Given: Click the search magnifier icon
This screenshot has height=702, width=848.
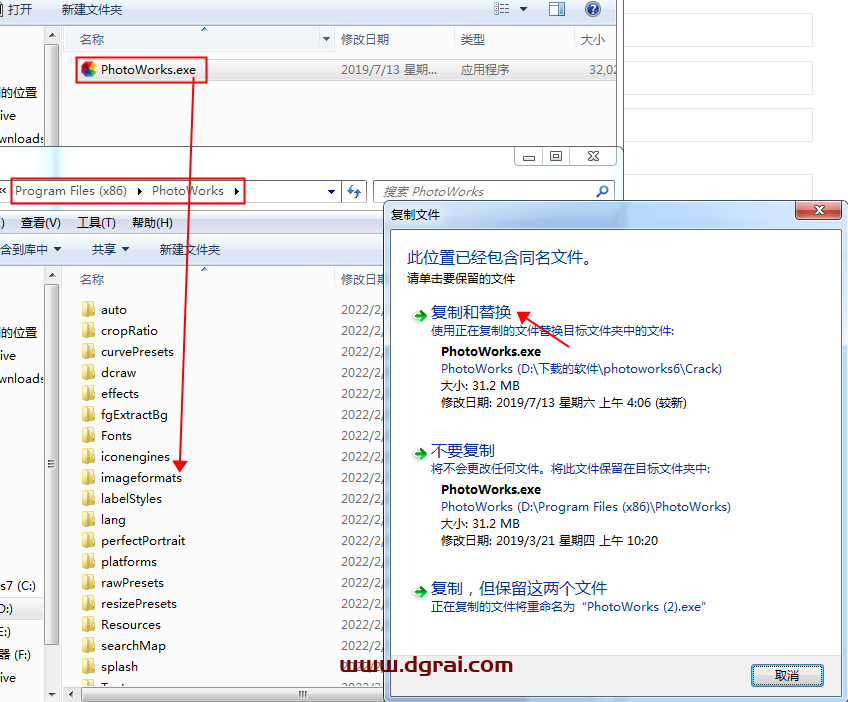Looking at the screenshot, I should point(602,191).
